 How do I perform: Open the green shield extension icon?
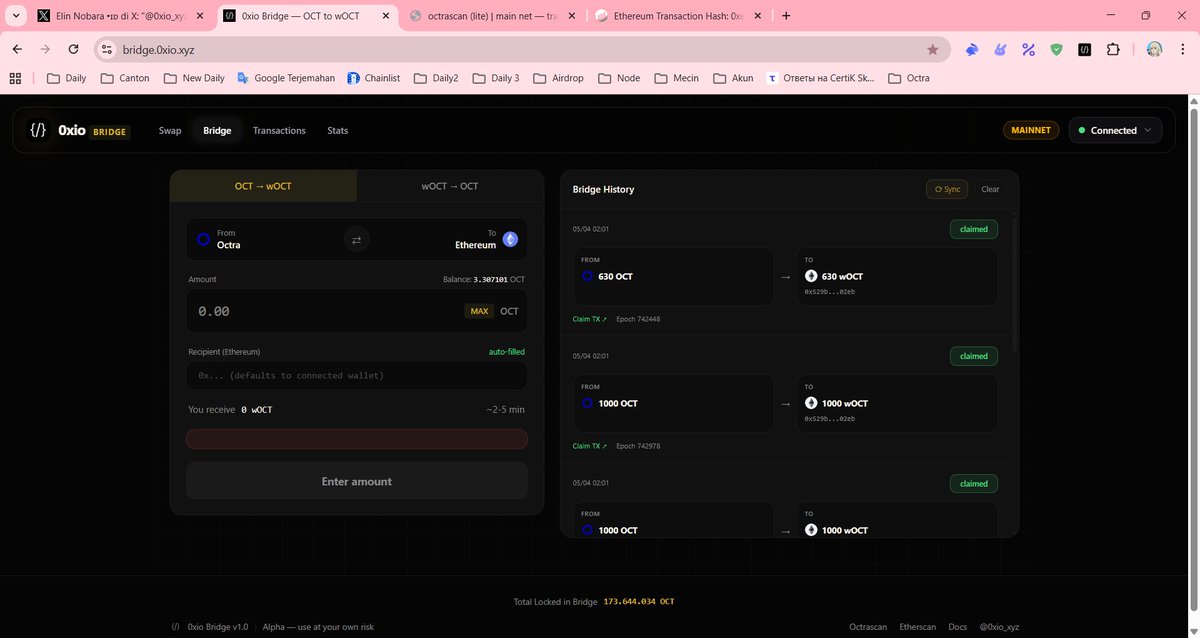tap(1056, 49)
